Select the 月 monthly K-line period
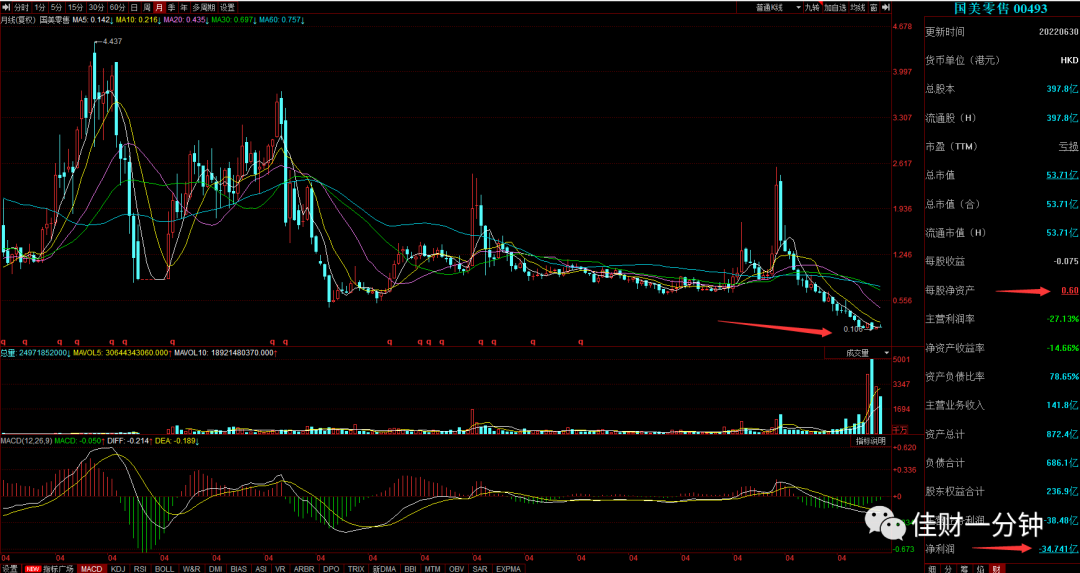 (x=159, y=7)
